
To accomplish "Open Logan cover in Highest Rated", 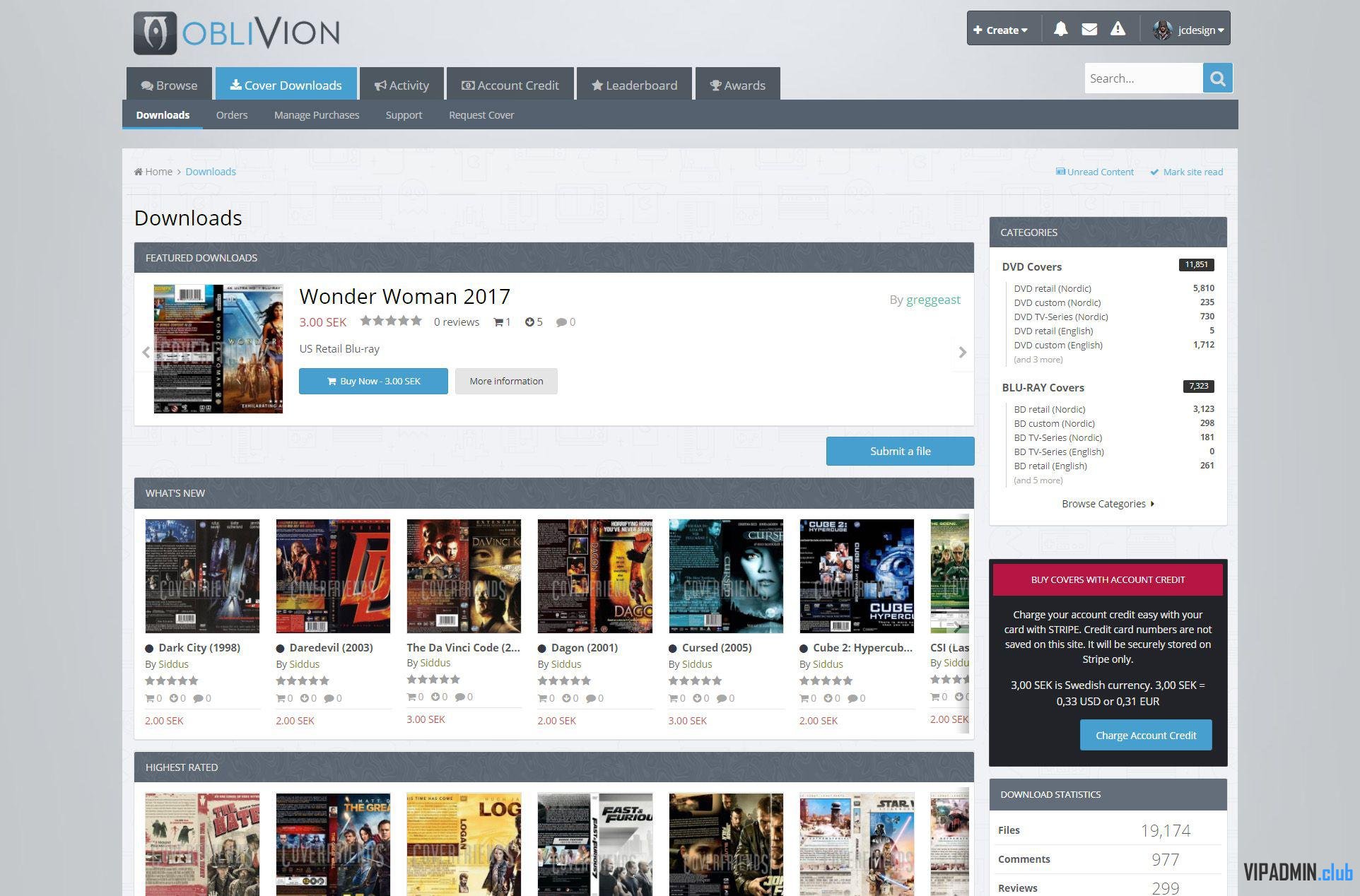I will pyautogui.click(x=464, y=844).
